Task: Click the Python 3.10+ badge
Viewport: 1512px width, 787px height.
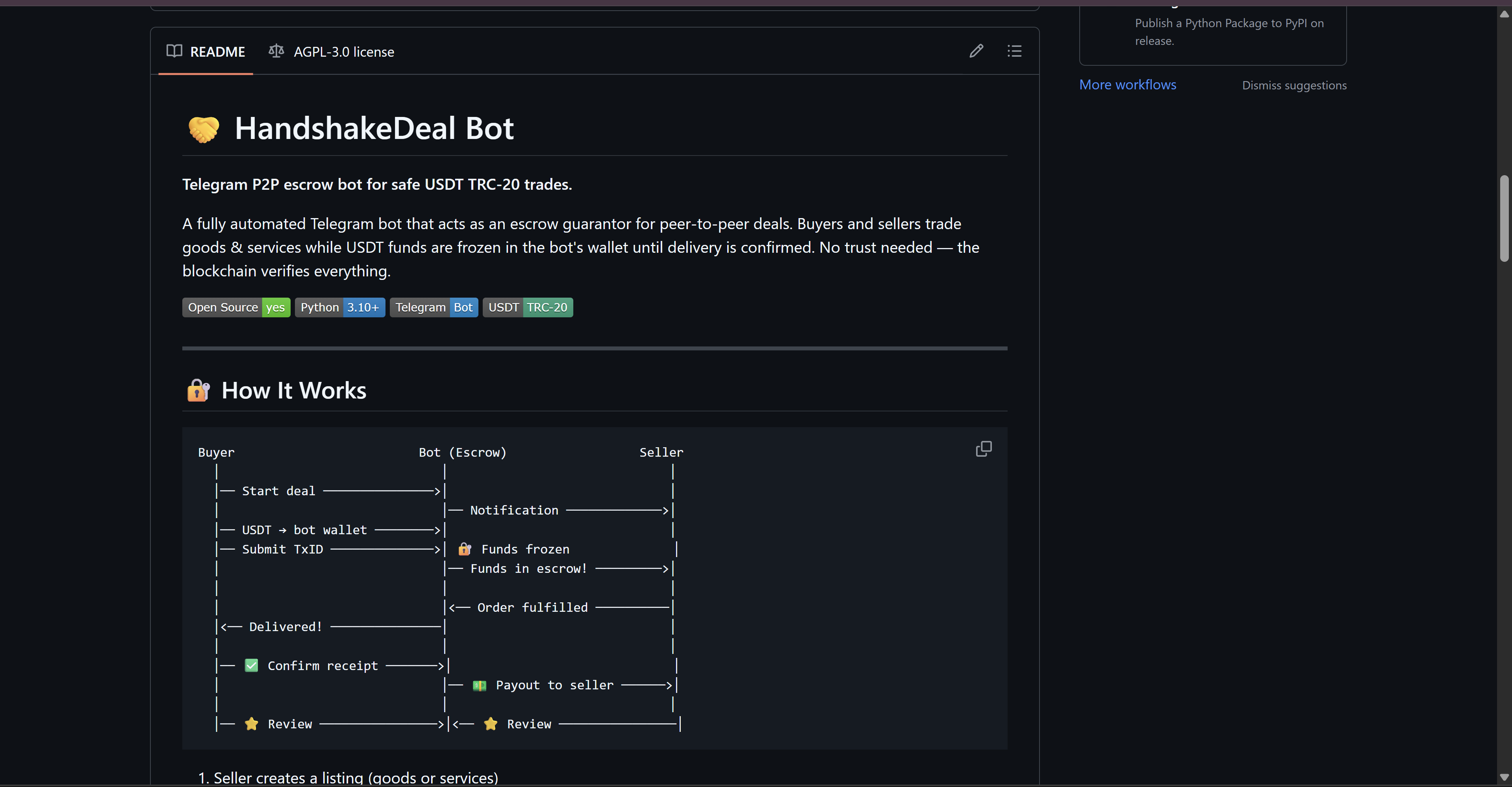Action: coord(340,307)
